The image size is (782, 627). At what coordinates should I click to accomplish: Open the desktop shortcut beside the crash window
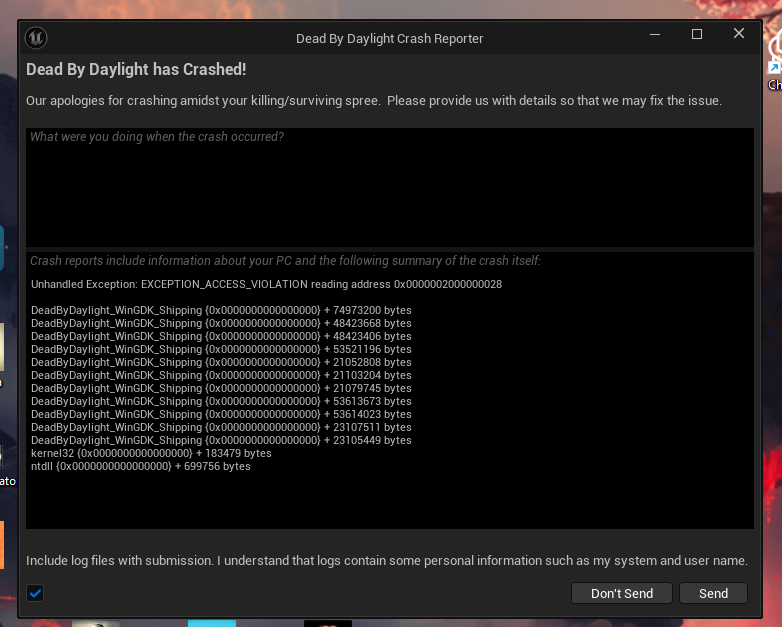click(x=775, y=60)
